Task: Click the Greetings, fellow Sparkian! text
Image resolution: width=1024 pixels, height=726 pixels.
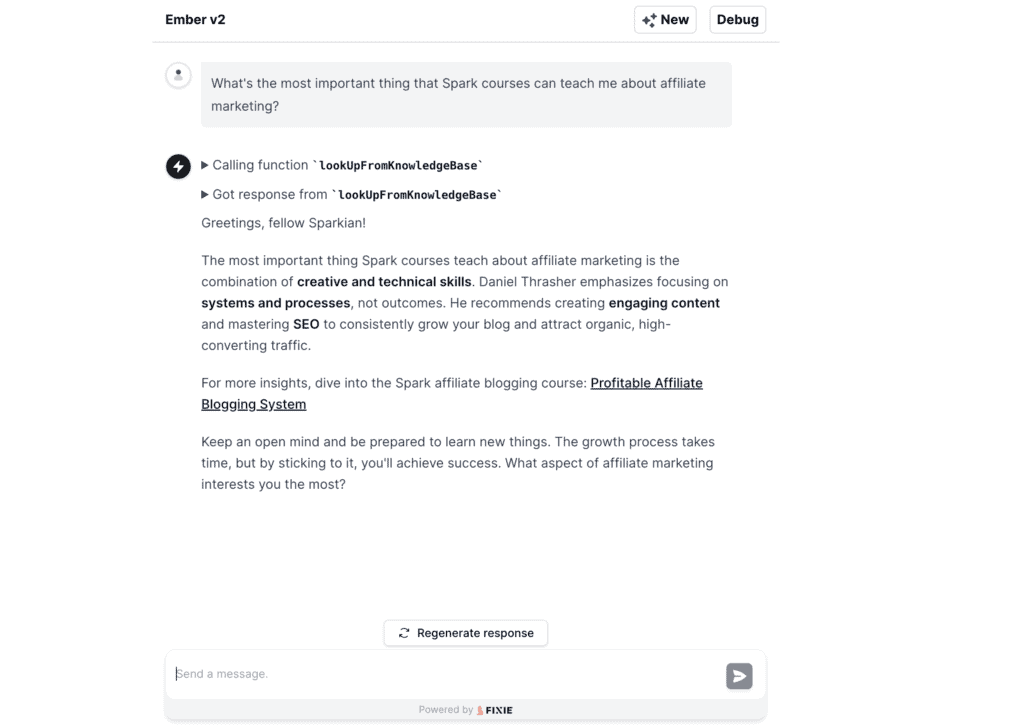Action: pos(283,223)
